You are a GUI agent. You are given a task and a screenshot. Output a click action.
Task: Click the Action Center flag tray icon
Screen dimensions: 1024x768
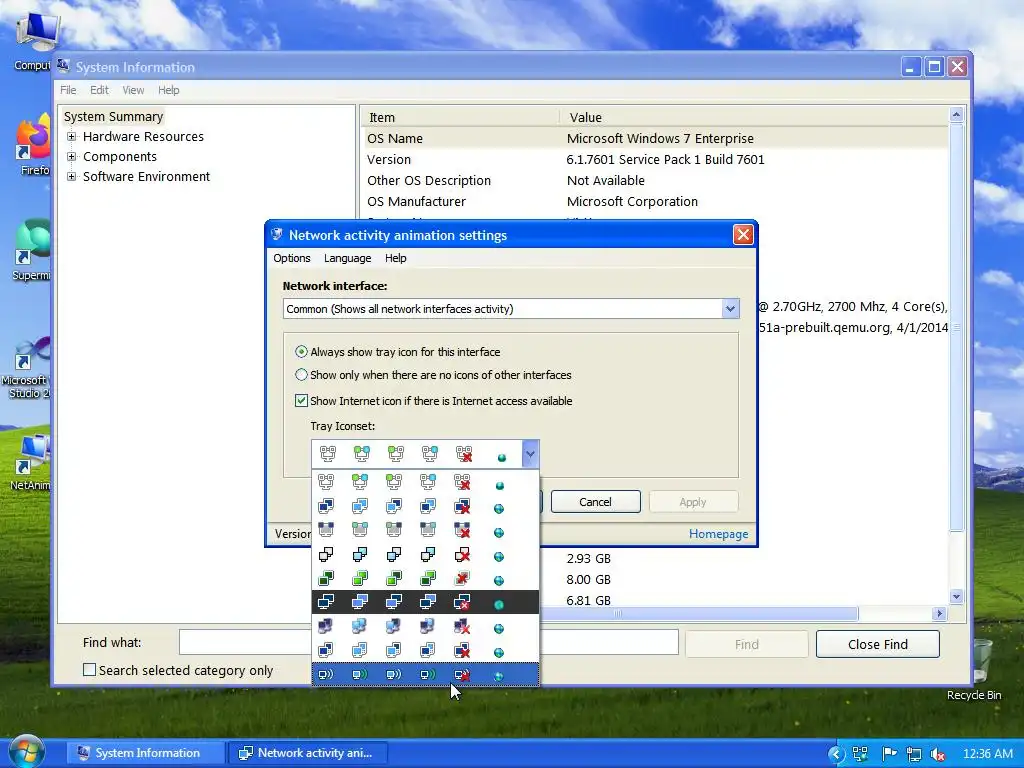[888, 754]
